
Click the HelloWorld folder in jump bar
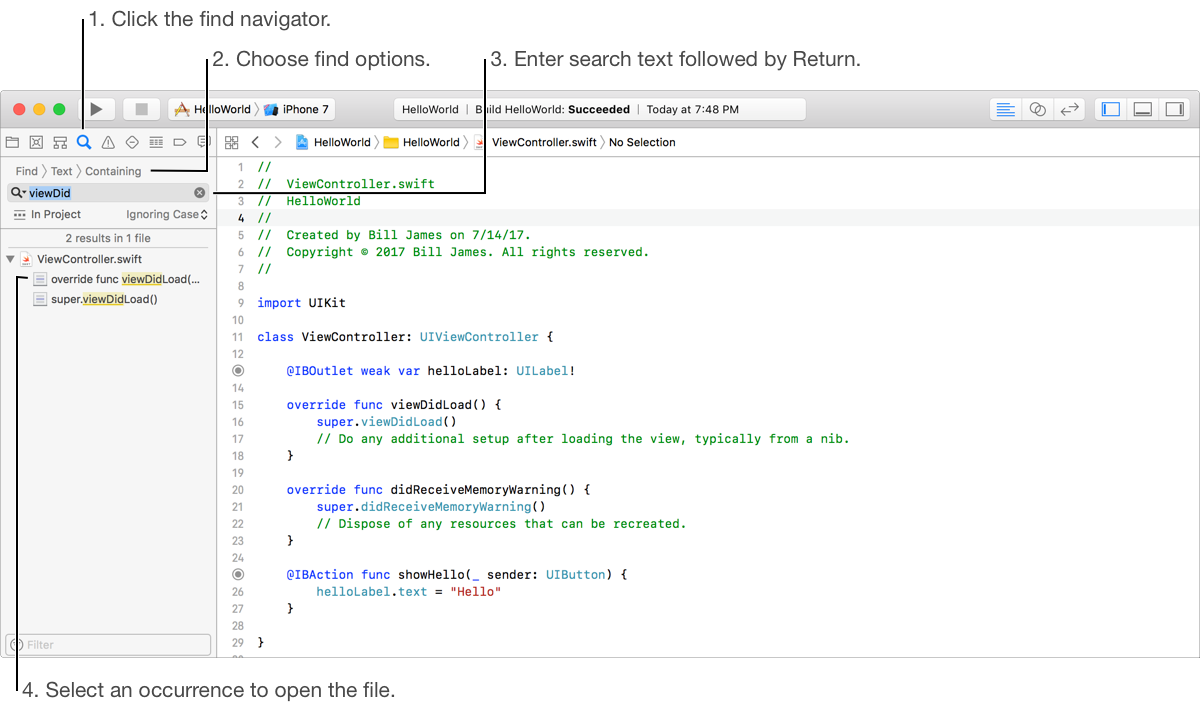[422, 142]
